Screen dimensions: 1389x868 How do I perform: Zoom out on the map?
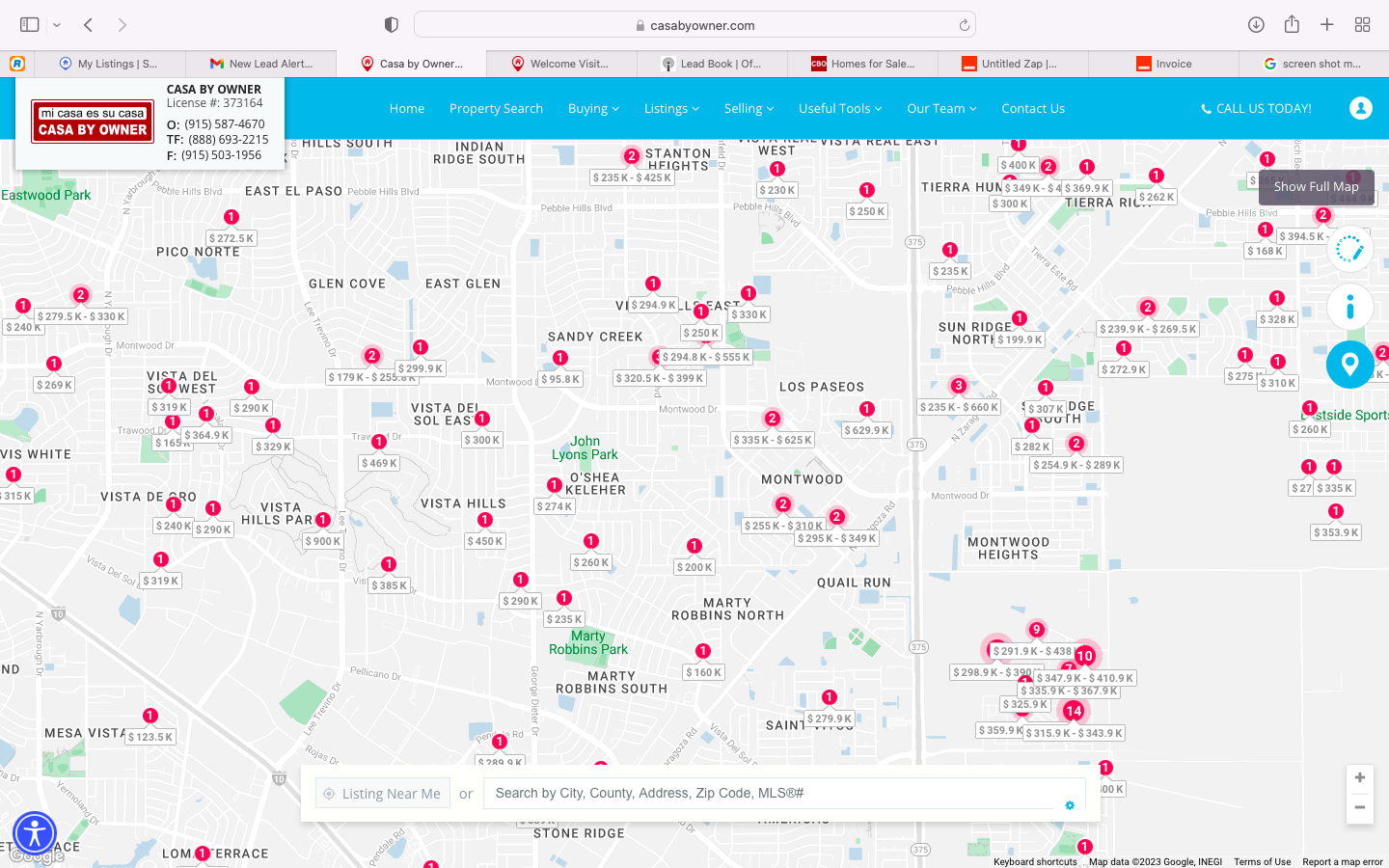click(x=1359, y=807)
